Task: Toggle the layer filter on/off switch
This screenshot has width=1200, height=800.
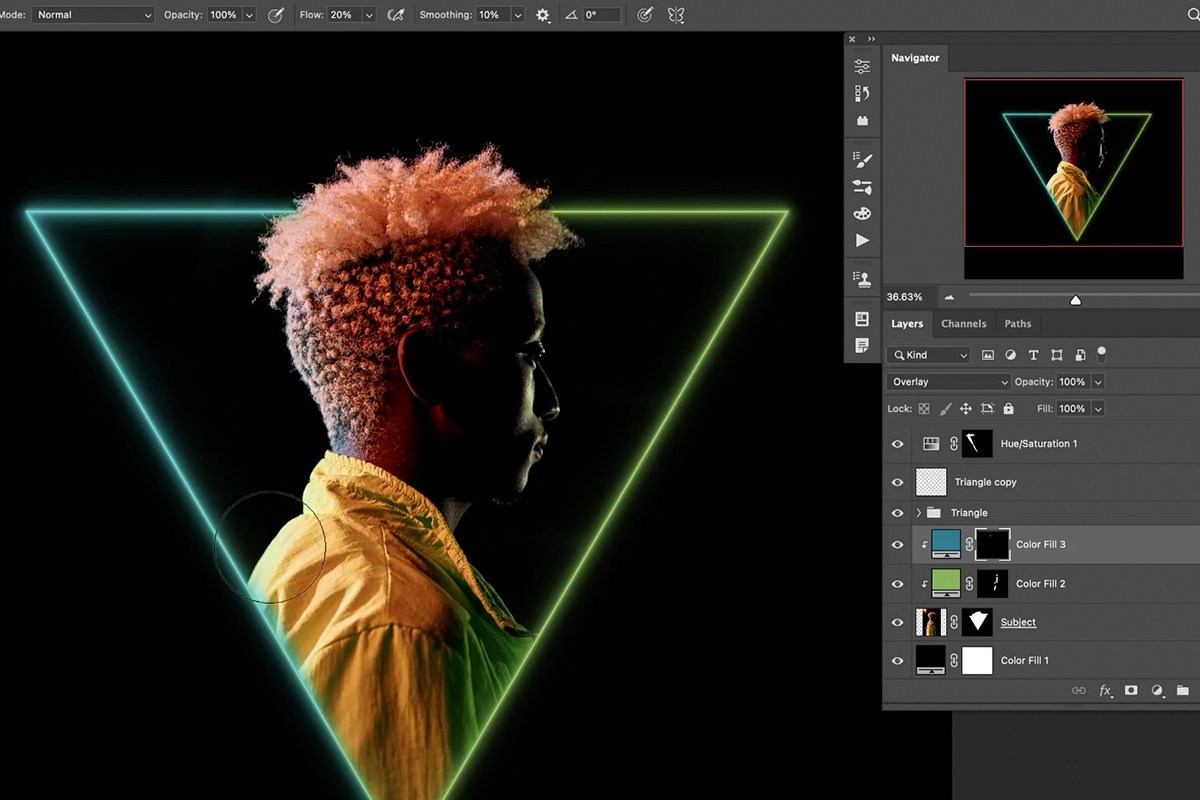Action: (1102, 353)
